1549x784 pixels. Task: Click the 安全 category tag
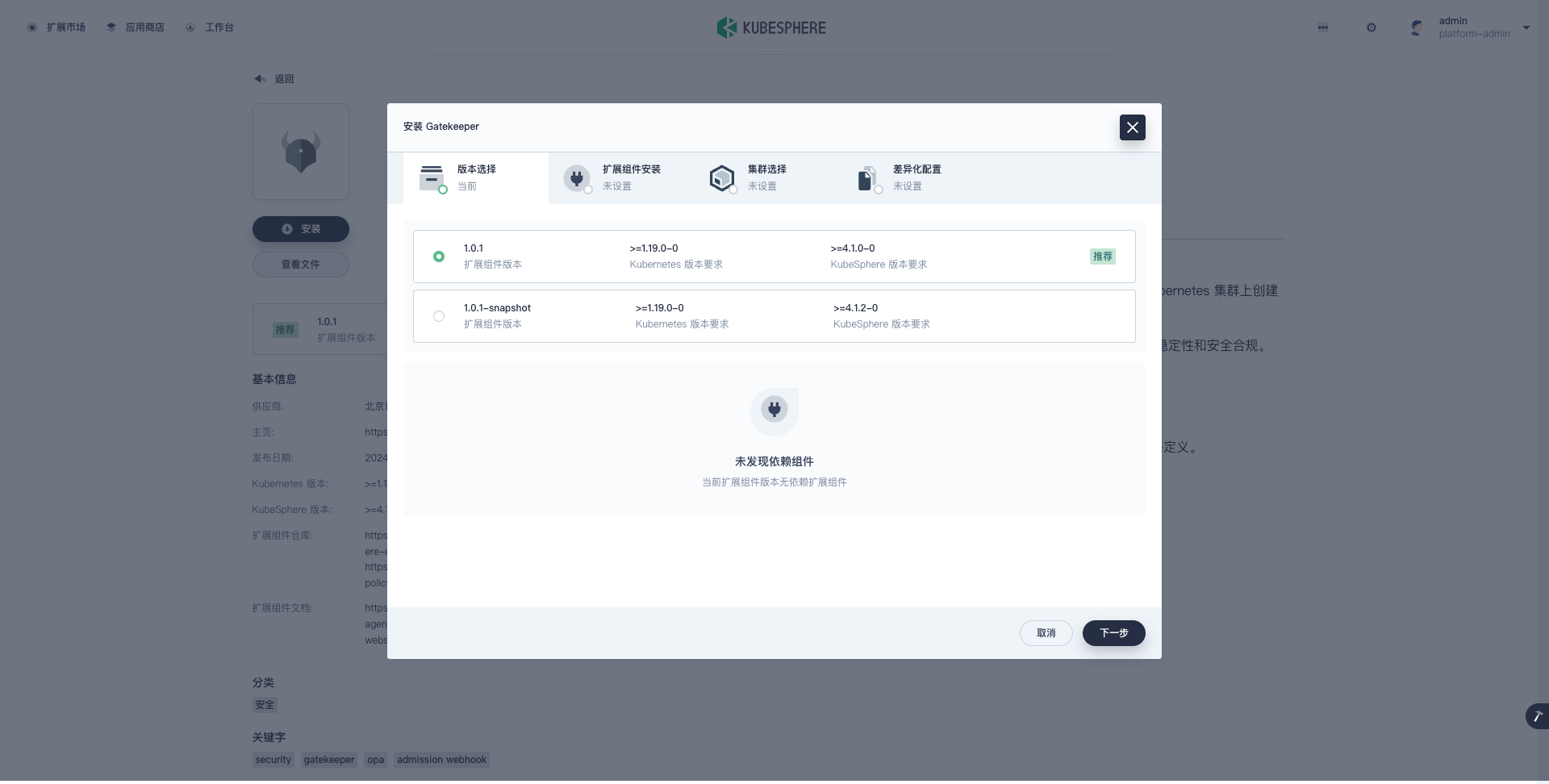coord(265,705)
